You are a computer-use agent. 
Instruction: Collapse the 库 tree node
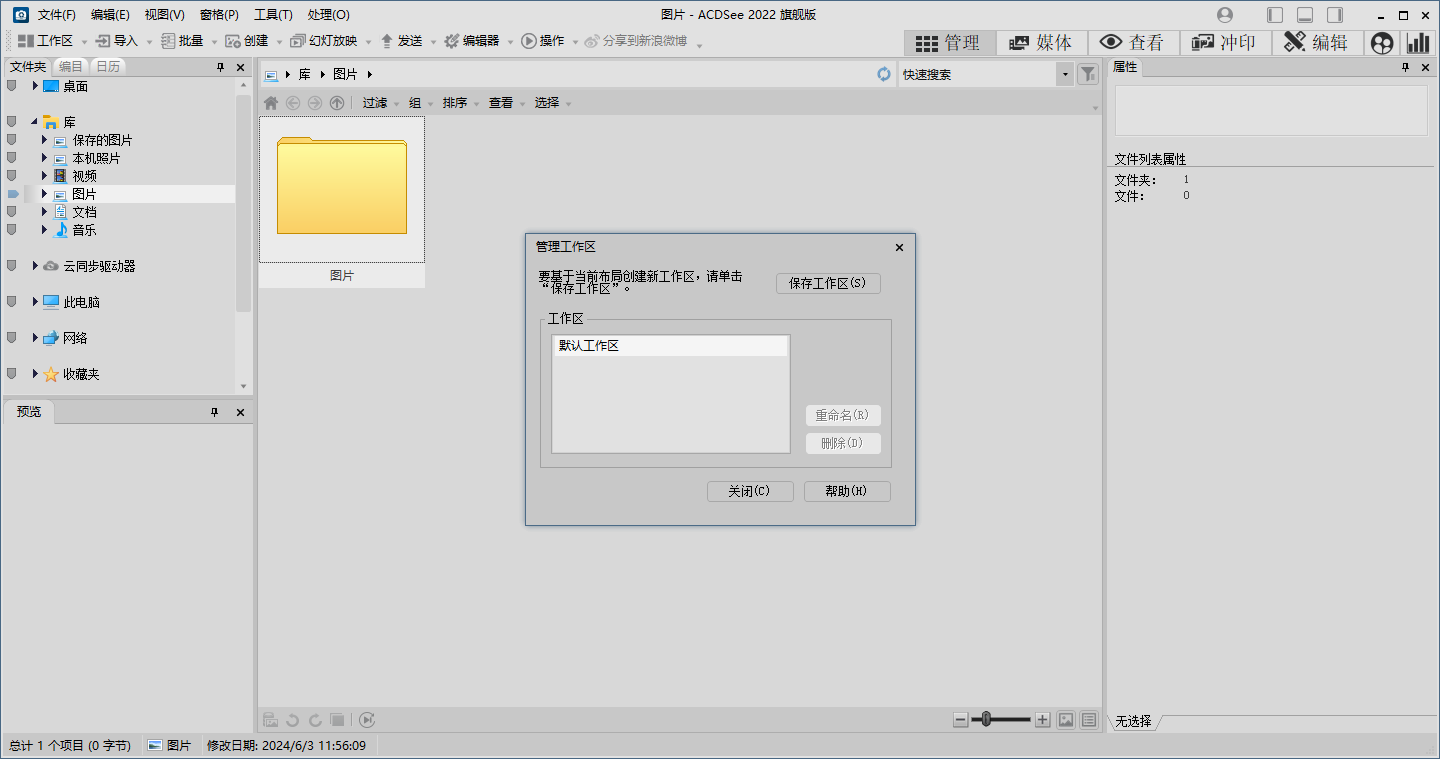click(x=35, y=122)
